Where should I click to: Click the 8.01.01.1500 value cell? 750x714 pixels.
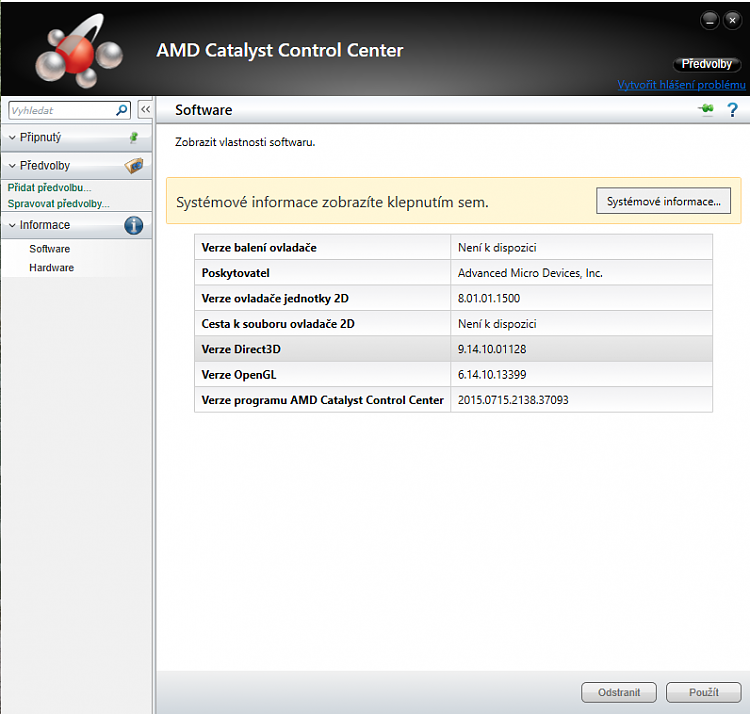[581, 298]
